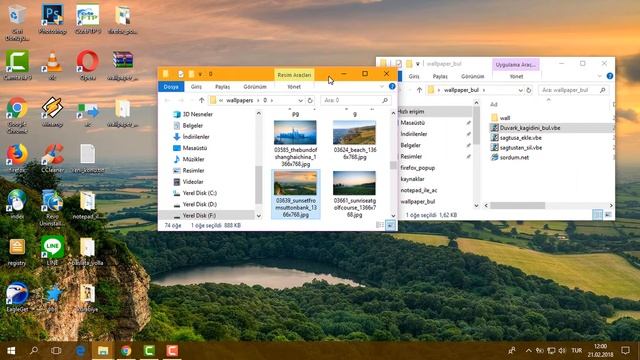Launch the Revo Uninstaller desktop shortcut
Image resolution: width=640 pixels, height=360 pixels.
coord(52,207)
